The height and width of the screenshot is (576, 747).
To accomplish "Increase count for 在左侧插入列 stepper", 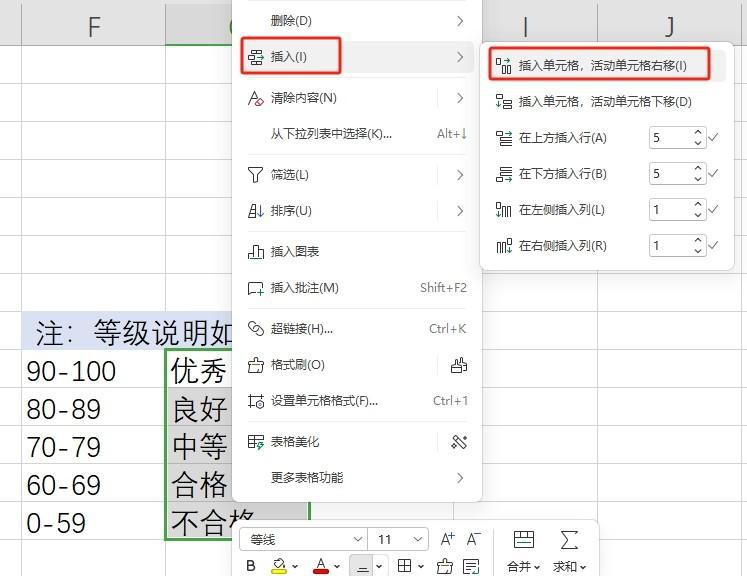I will click(698, 204).
